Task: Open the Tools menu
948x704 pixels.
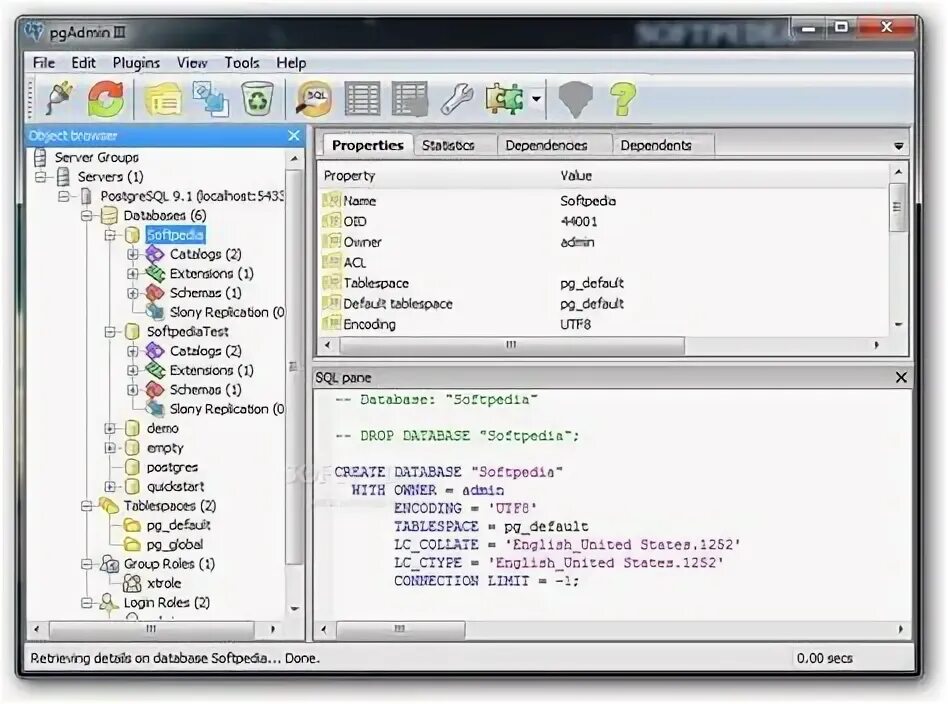Action: tap(242, 63)
